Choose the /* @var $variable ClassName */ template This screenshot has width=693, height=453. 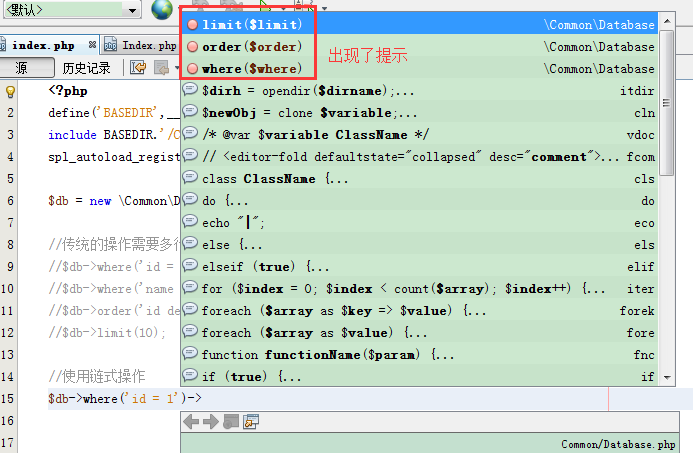tap(419, 134)
